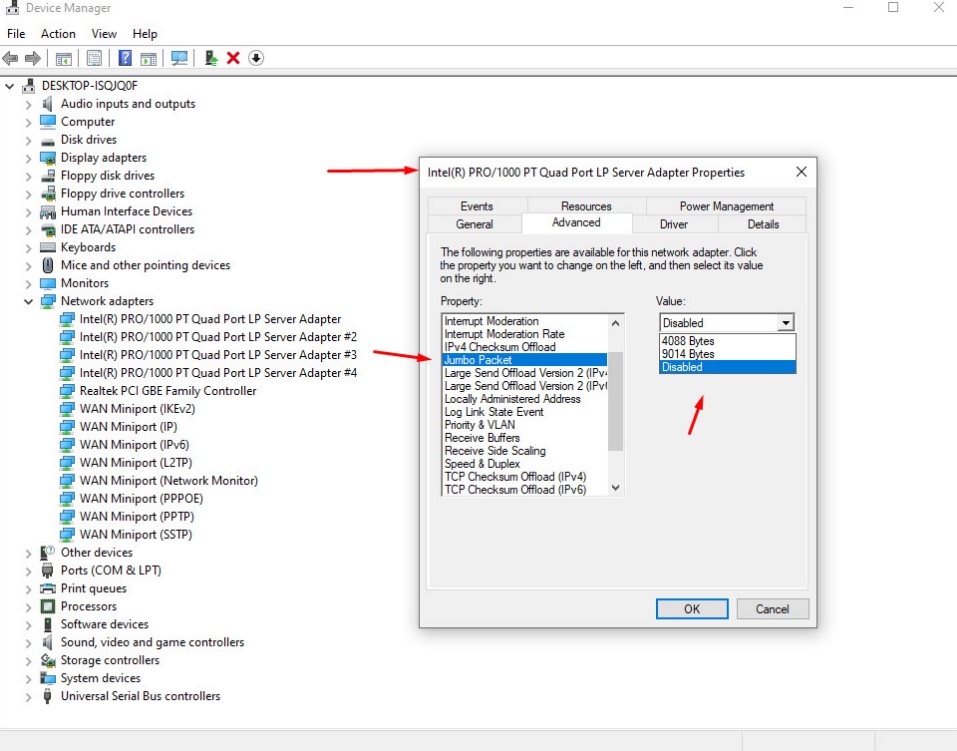Viewport: 957px width, 751px height.
Task: Choose Disabled in the value list
Action: pyautogui.click(x=727, y=367)
